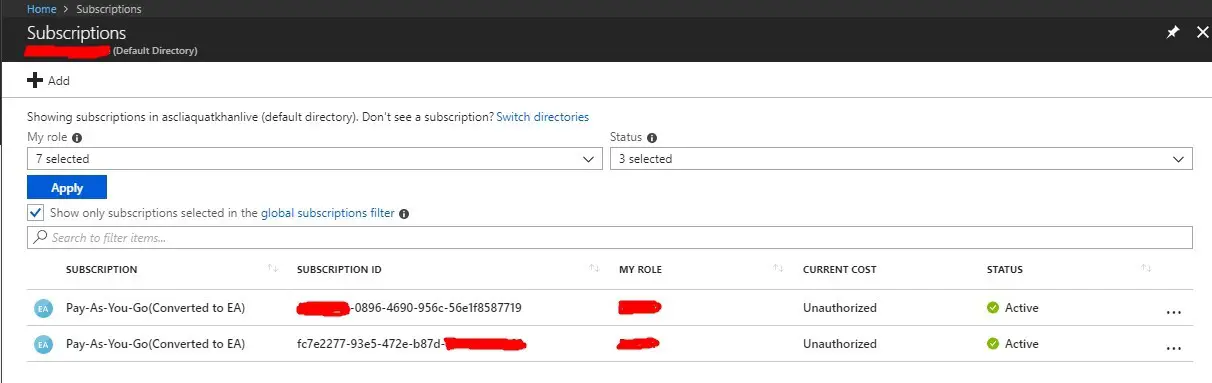Image resolution: width=1212 pixels, height=383 pixels.
Task: Pin the Subscriptions blade to dashboard
Action: 1173,33
